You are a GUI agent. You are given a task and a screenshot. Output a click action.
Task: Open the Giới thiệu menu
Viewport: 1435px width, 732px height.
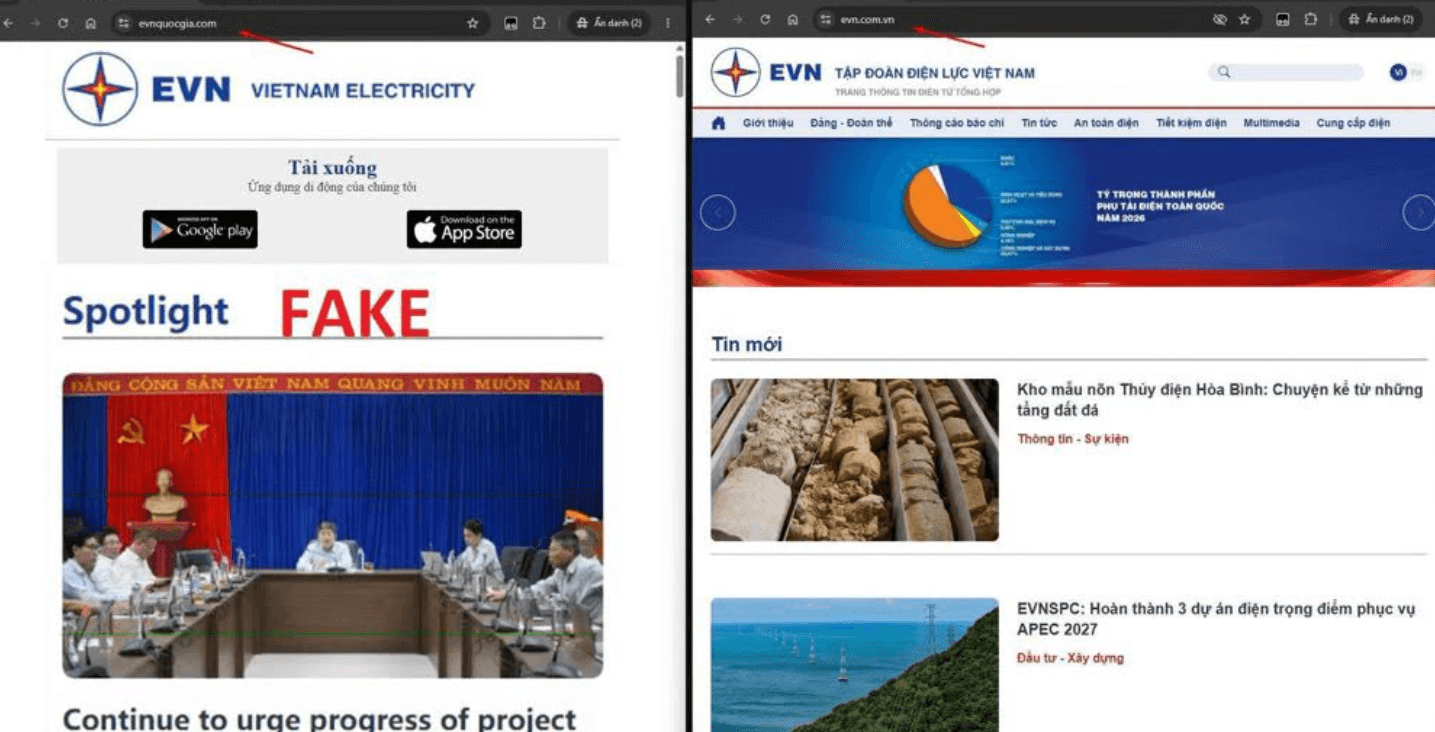point(768,123)
